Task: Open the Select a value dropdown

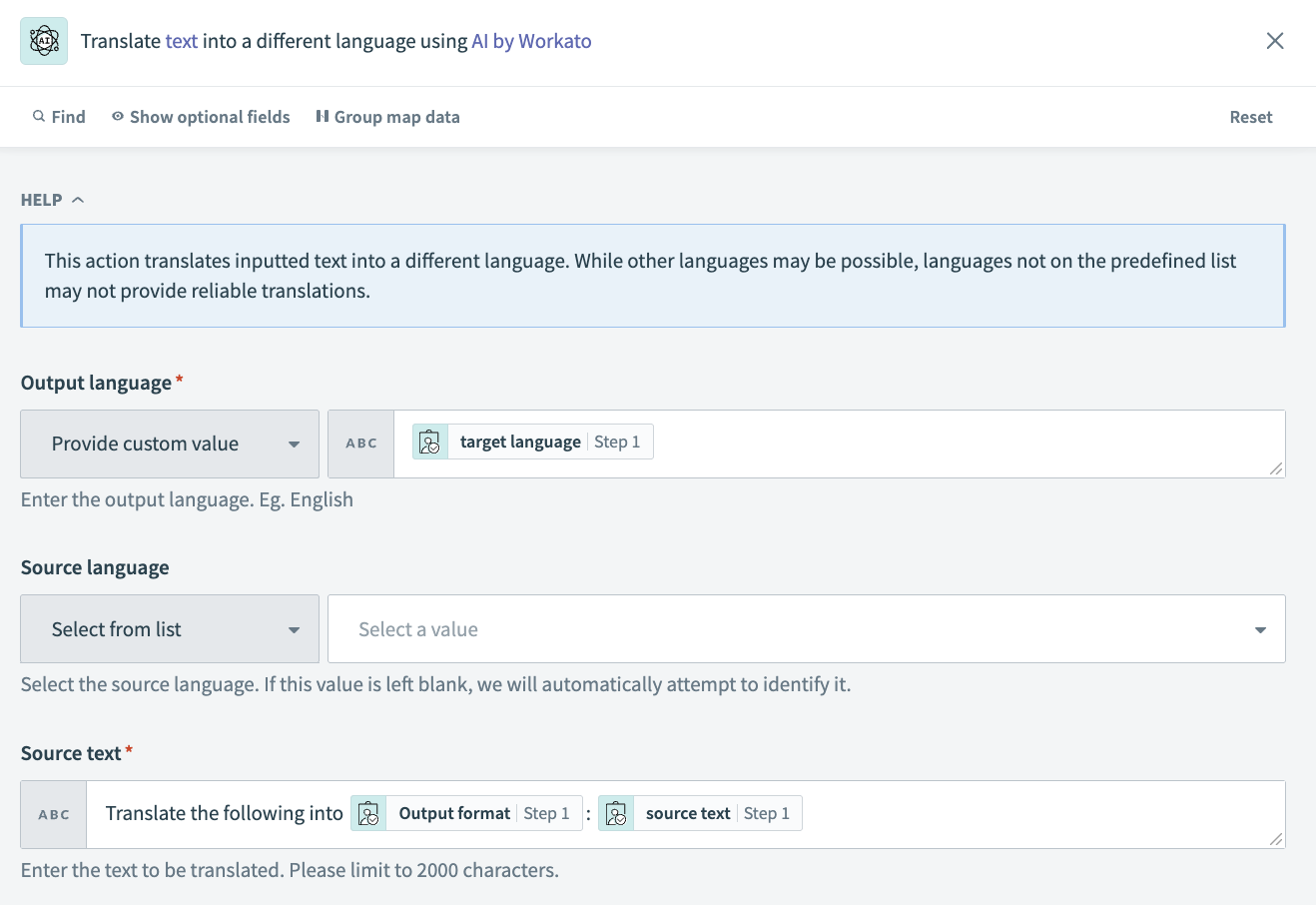Action: pos(806,629)
